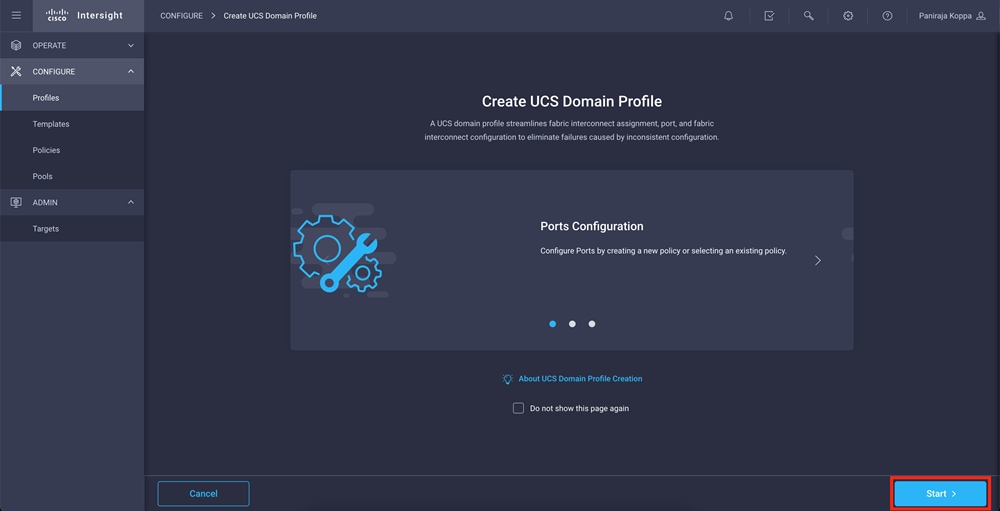Image resolution: width=1000 pixels, height=511 pixels.
Task: Click the 'Create UCS Domain Profile' breadcrumb text
Action: click(270, 16)
